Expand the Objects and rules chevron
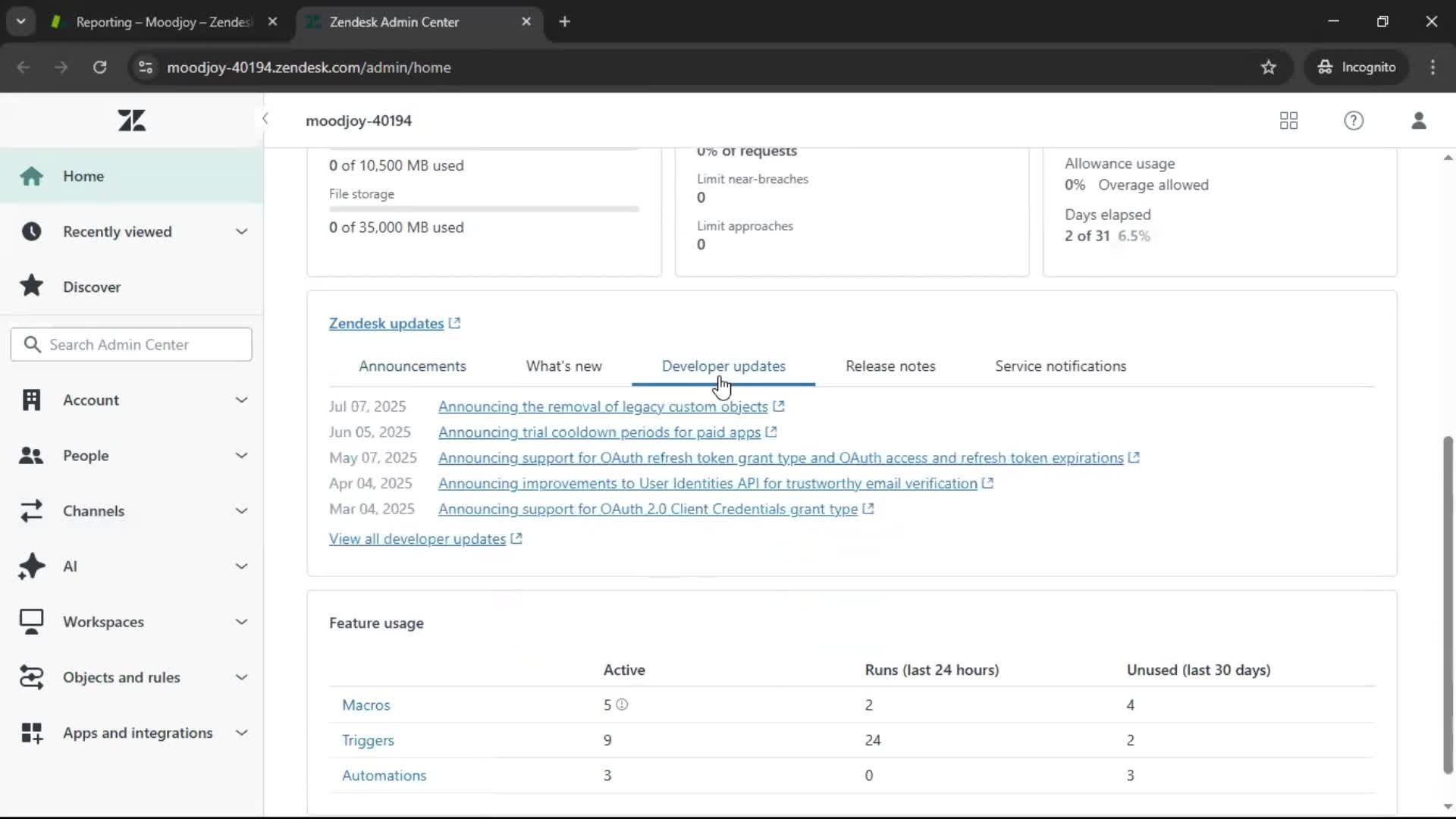 [241, 677]
